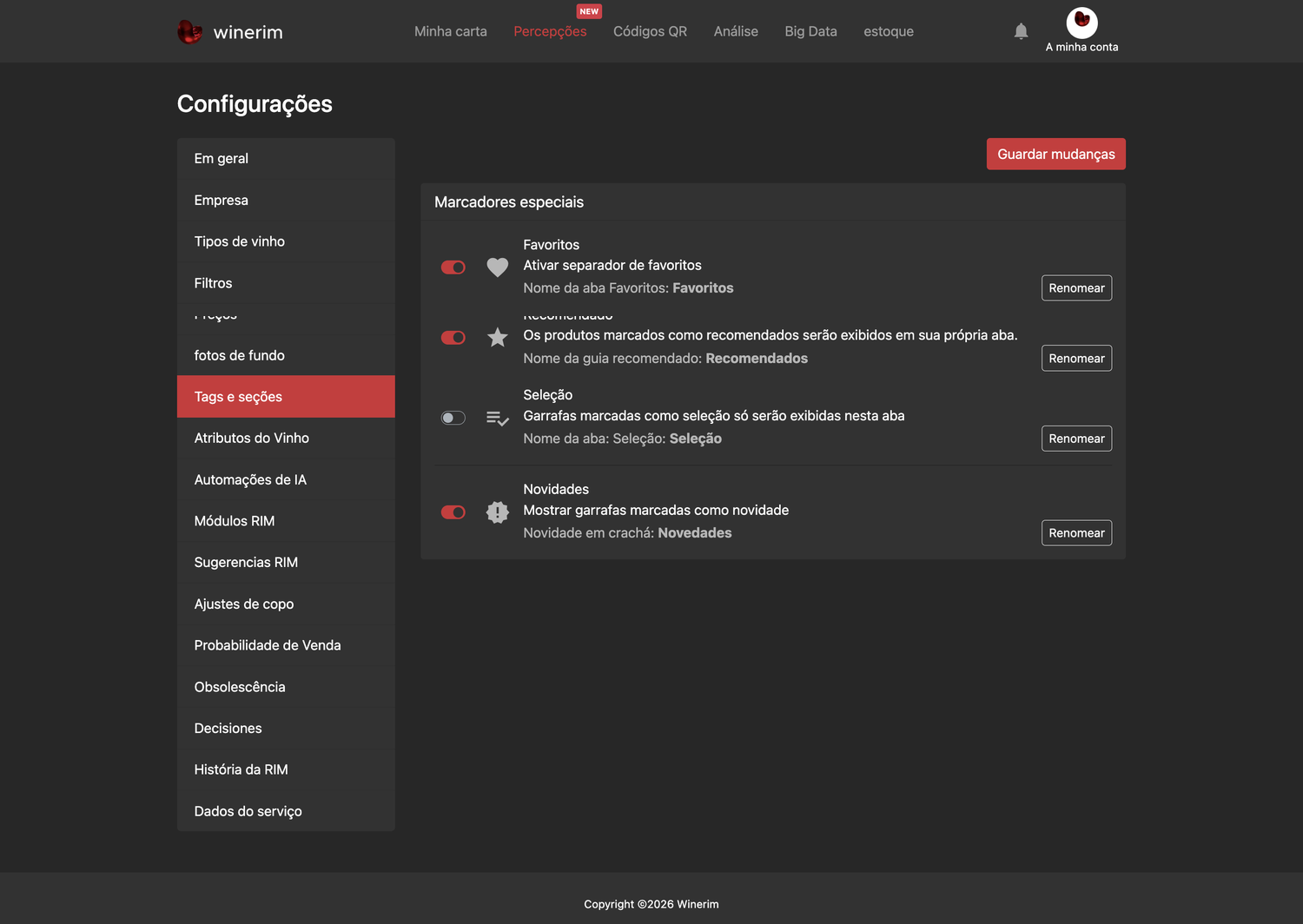Screen dimensions: 1303x924
Task: Open the account avatar icon
Action: pyautogui.click(x=1081, y=22)
